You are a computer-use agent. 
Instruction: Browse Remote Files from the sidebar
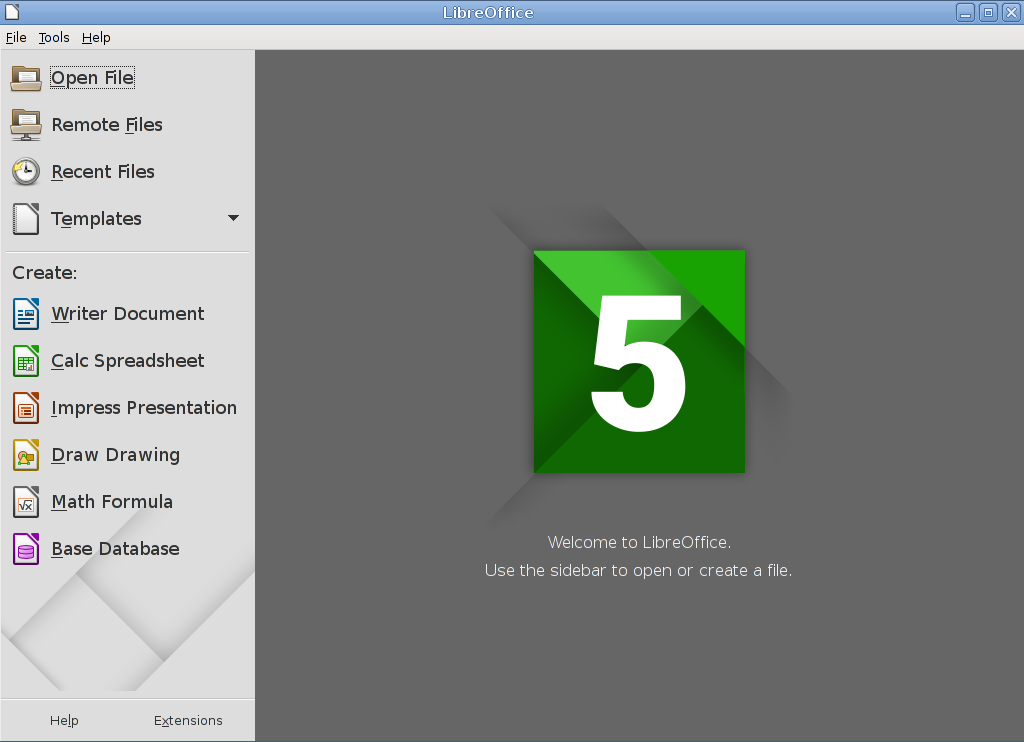[x=106, y=125]
